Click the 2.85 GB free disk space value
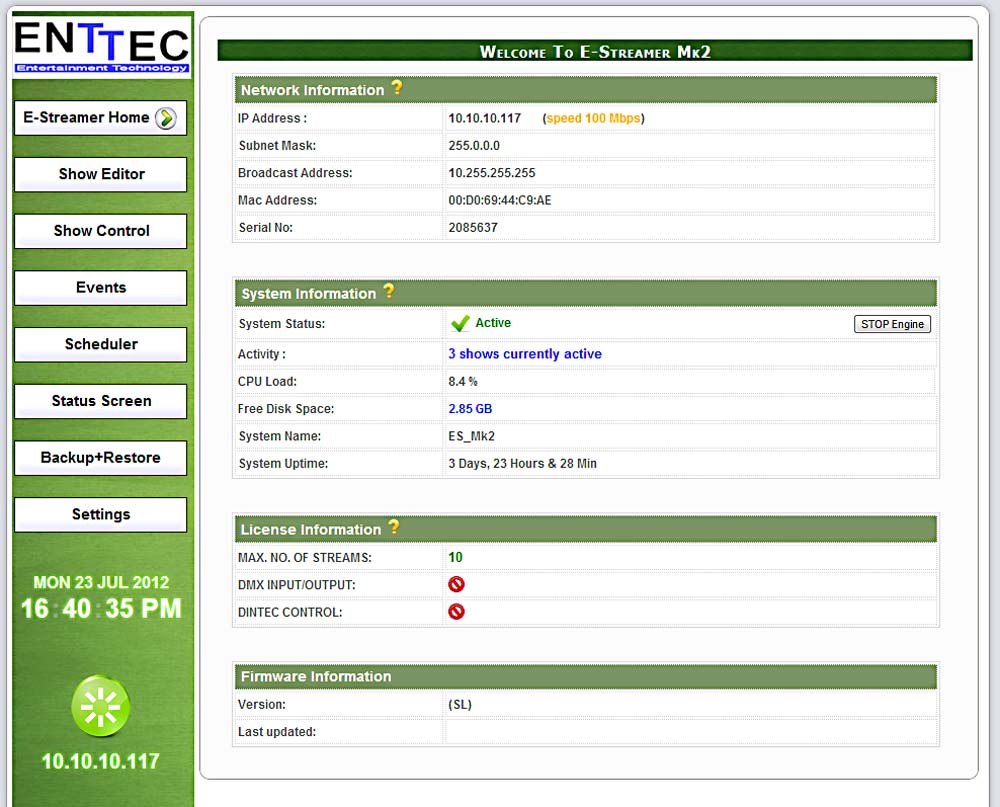Viewport: 1000px width, 807px height. click(x=470, y=409)
